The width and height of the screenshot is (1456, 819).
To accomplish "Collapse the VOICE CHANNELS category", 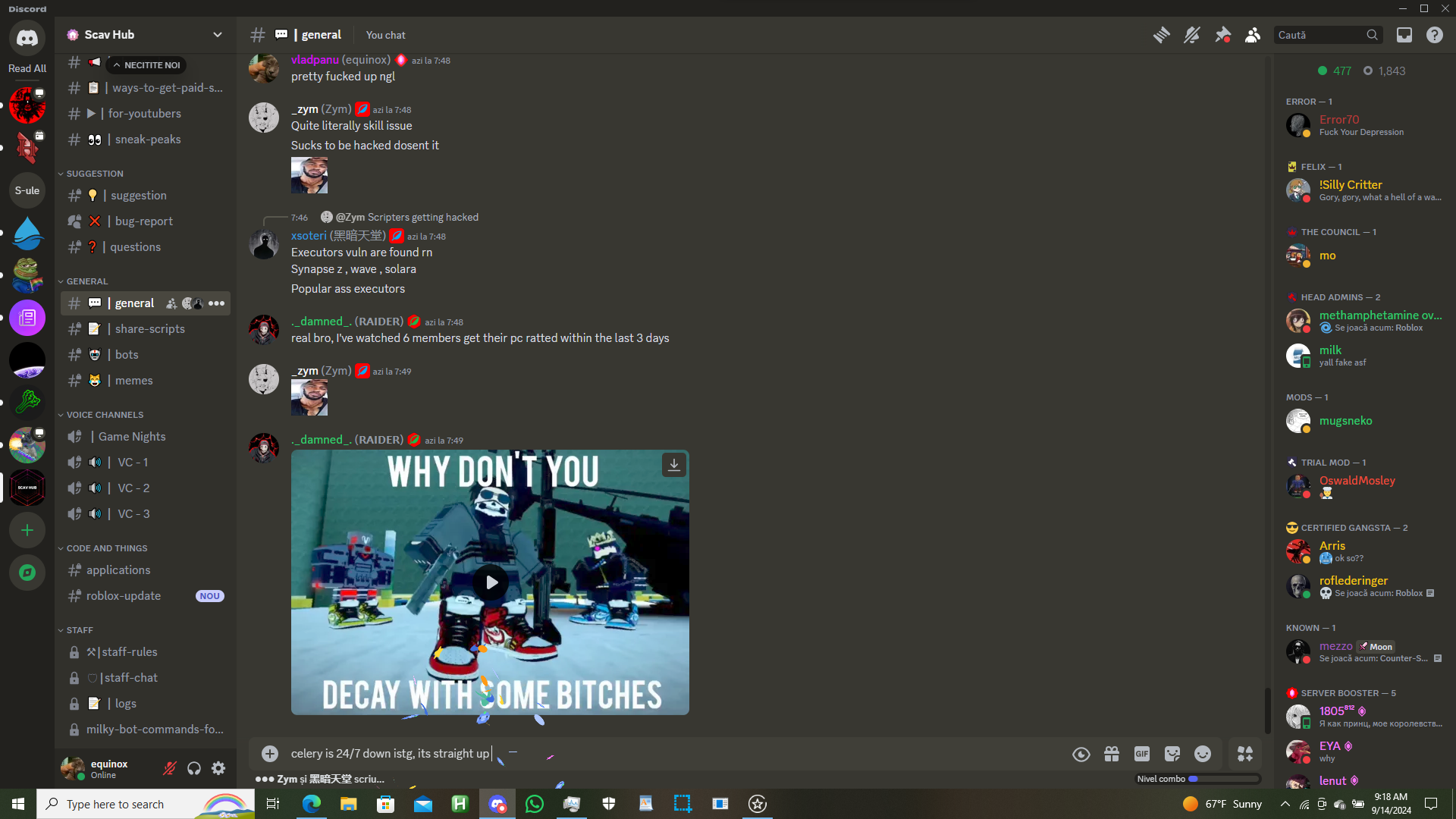I will (x=104, y=415).
